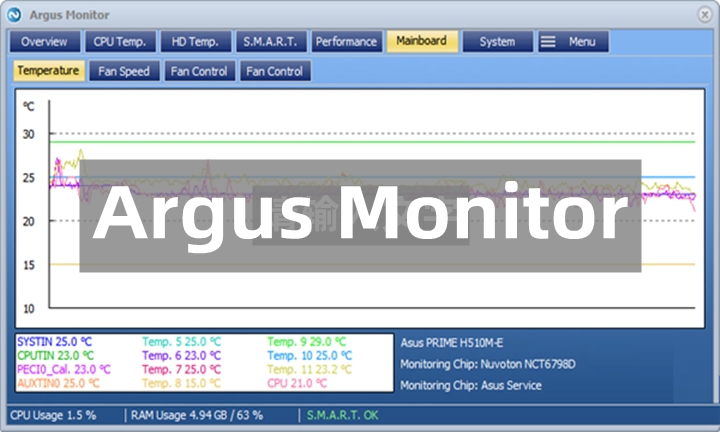This screenshot has width=720, height=432.
Task: Open the System tab
Action: point(498,42)
